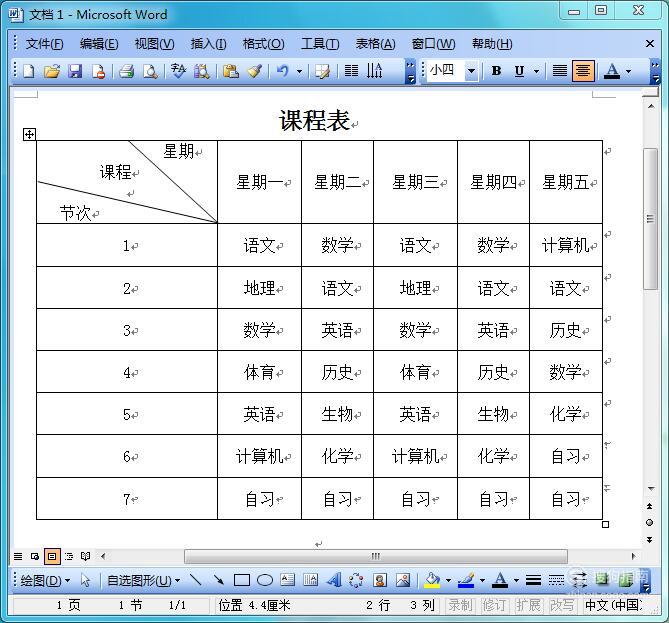Open 编辑(E) menu
This screenshot has height=623, width=669.
point(99,44)
